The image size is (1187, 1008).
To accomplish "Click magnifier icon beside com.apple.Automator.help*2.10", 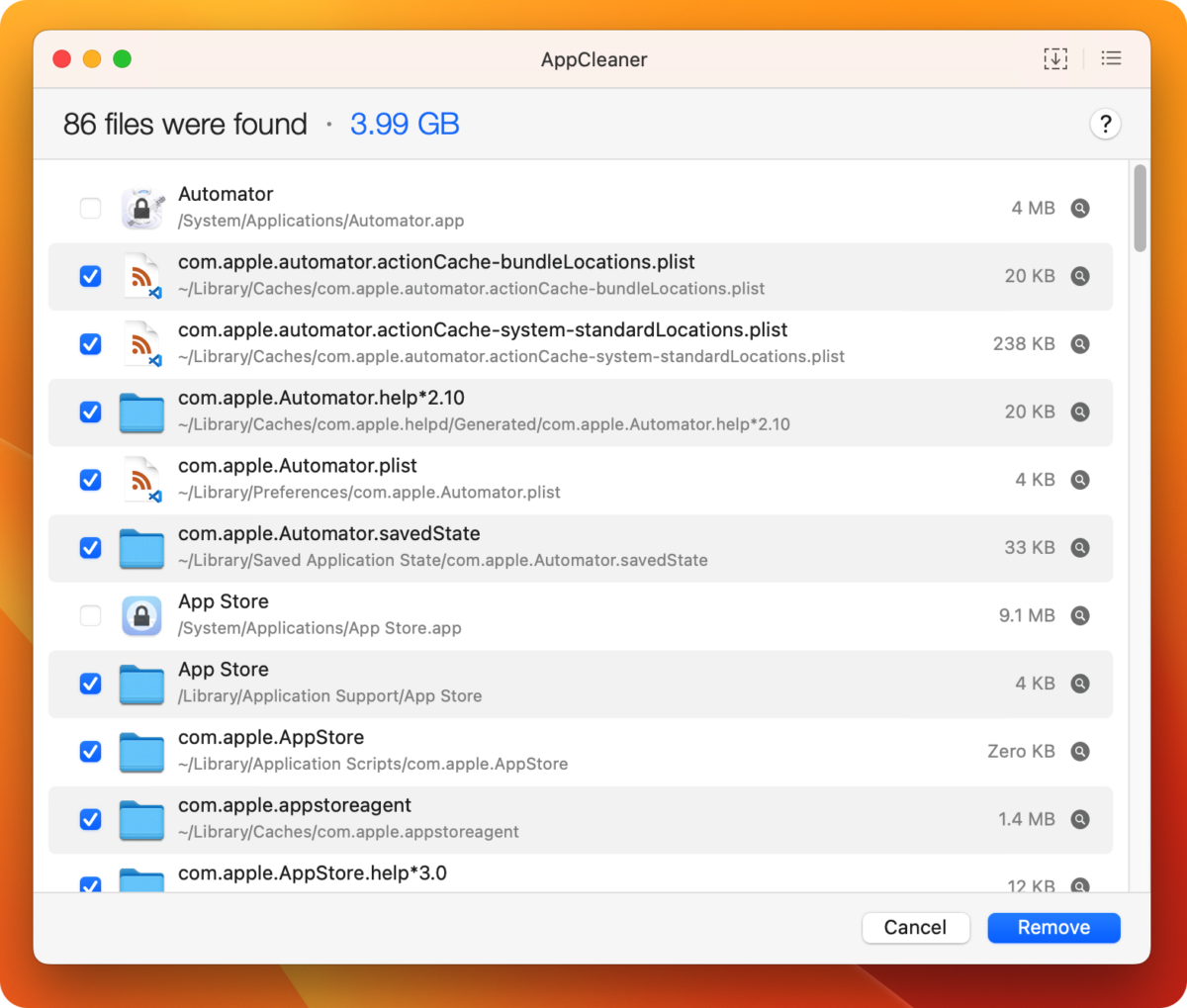I will point(1080,412).
